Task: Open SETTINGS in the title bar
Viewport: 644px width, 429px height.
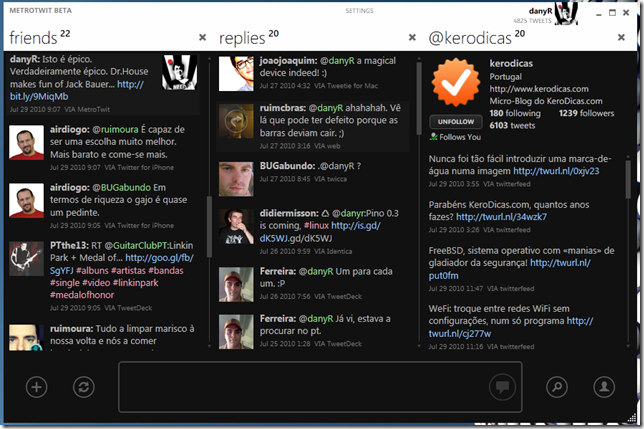Action: point(359,11)
